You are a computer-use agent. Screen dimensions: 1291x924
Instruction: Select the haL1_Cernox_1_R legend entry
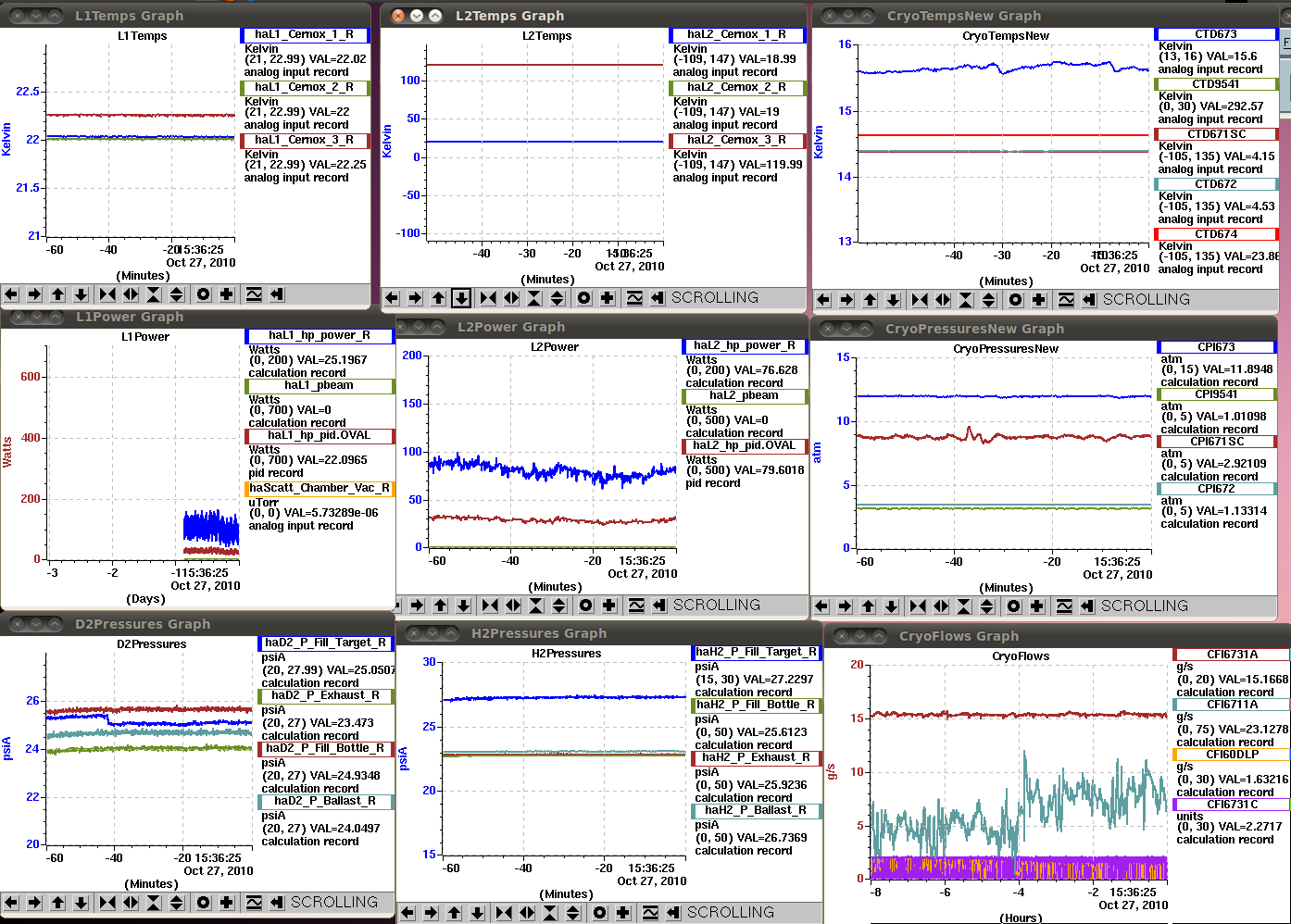[x=305, y=35]
